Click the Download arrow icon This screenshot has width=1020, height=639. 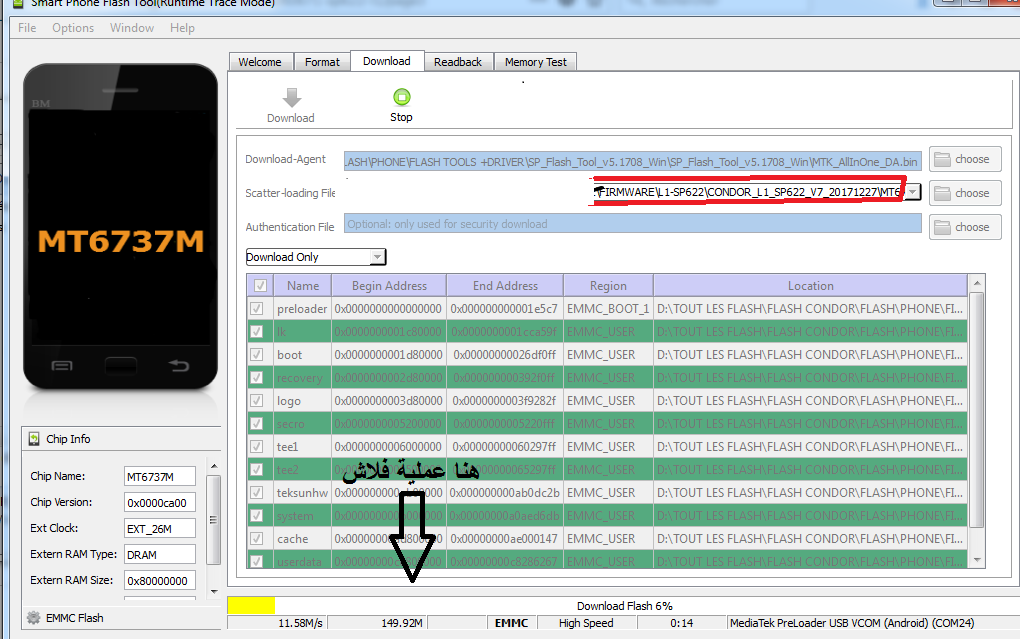(291, 98)
